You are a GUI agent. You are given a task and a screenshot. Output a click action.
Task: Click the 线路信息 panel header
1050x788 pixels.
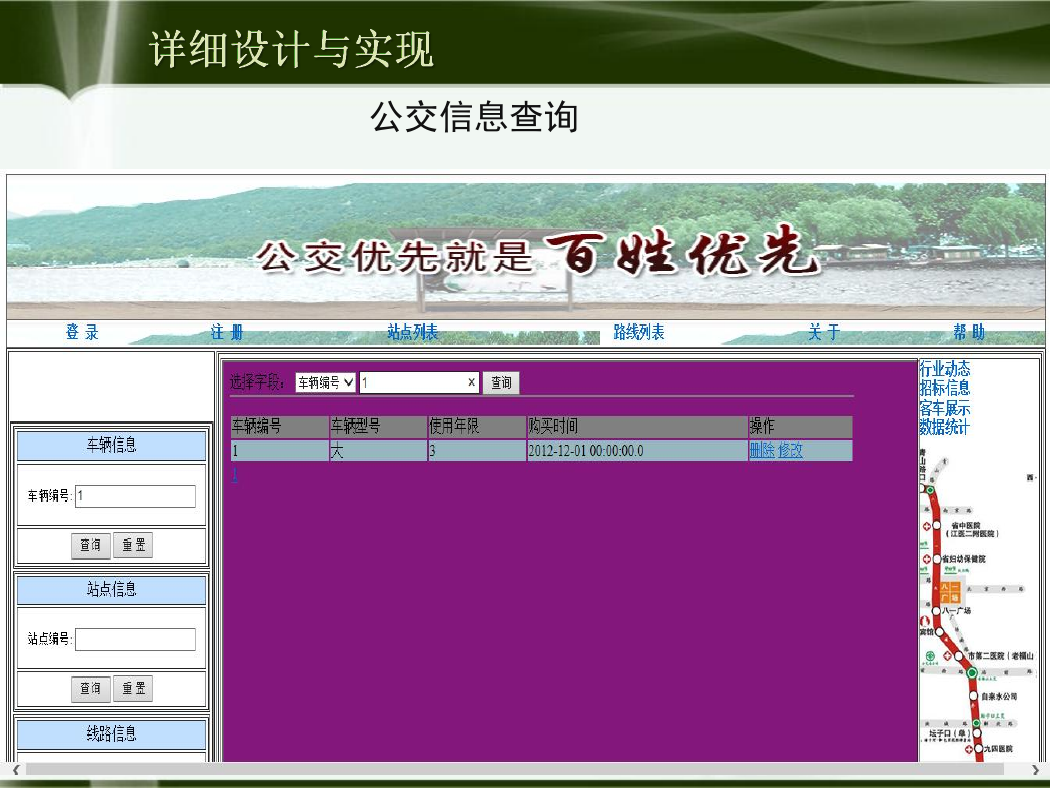(x=111, y=734)
